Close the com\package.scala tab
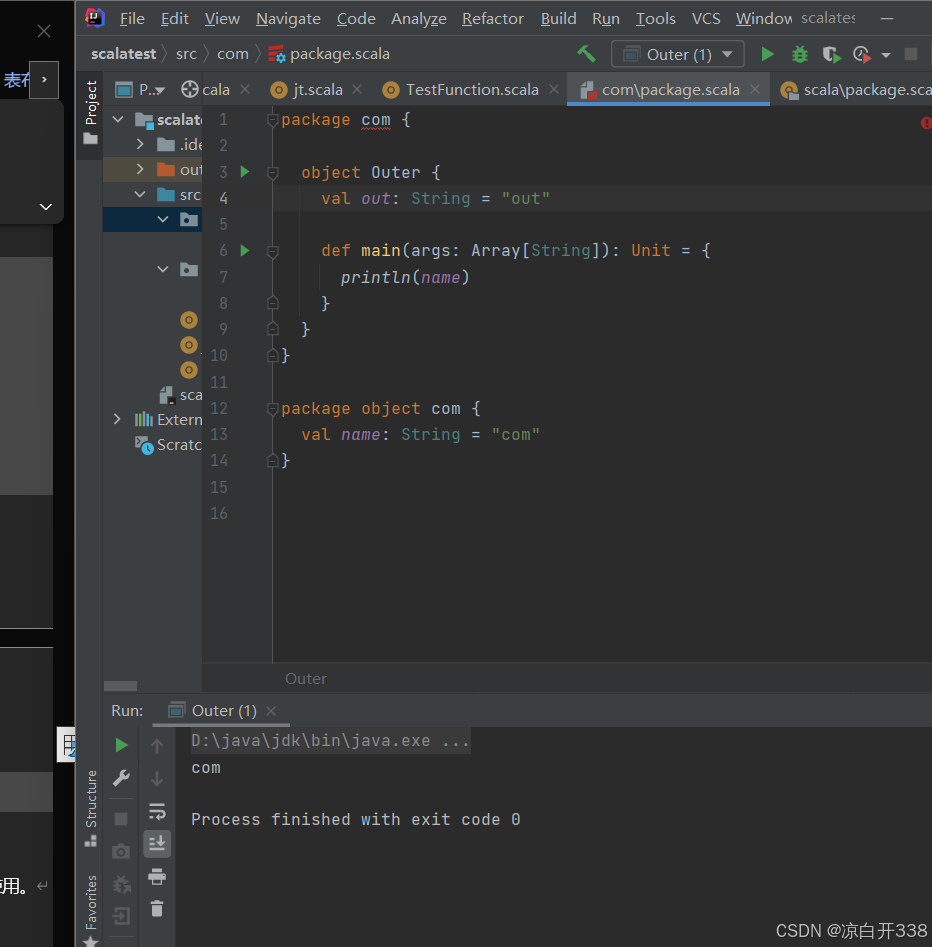 [755, 89]
